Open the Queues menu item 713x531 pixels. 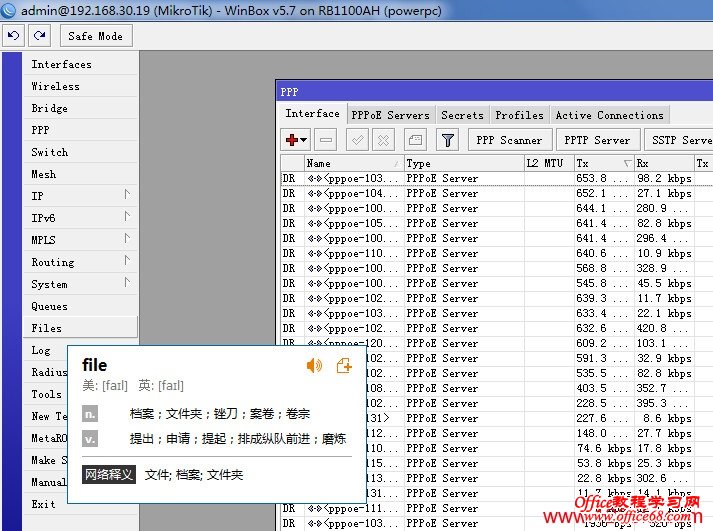(x=80, y=306)
